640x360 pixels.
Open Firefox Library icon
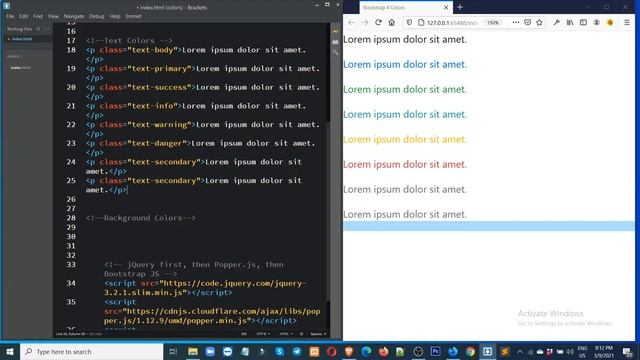pyautogui.click(x=570, y=22)
